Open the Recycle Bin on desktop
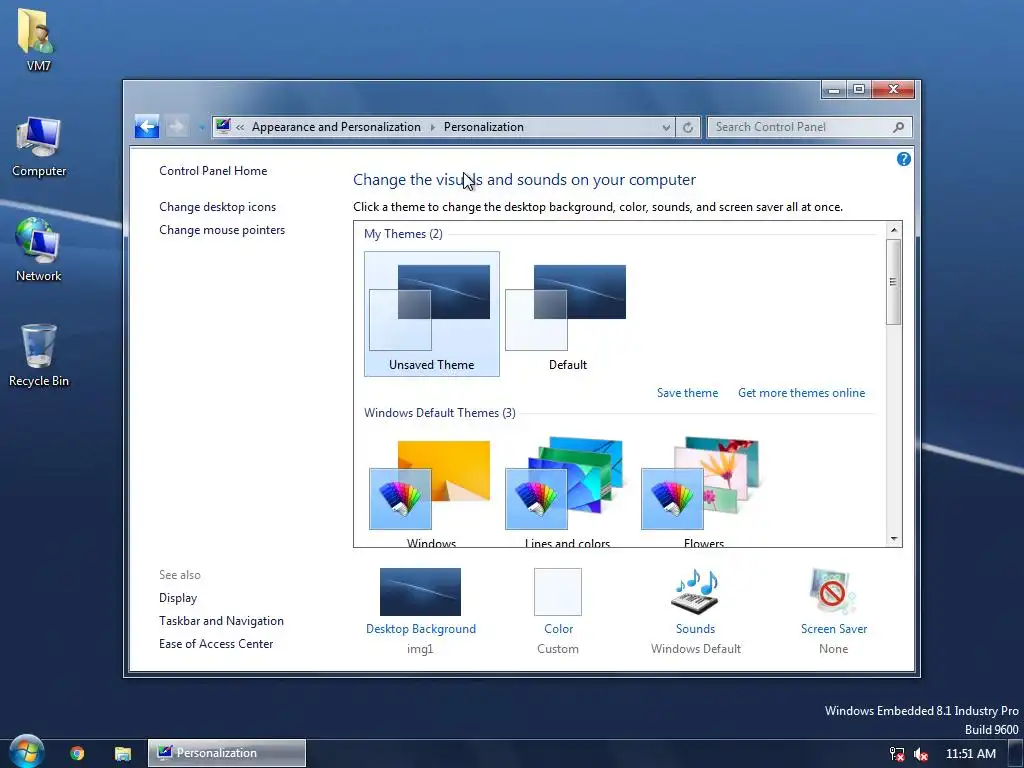The height and width of the screenshot is (768, 1024). [x=39, y=356]
